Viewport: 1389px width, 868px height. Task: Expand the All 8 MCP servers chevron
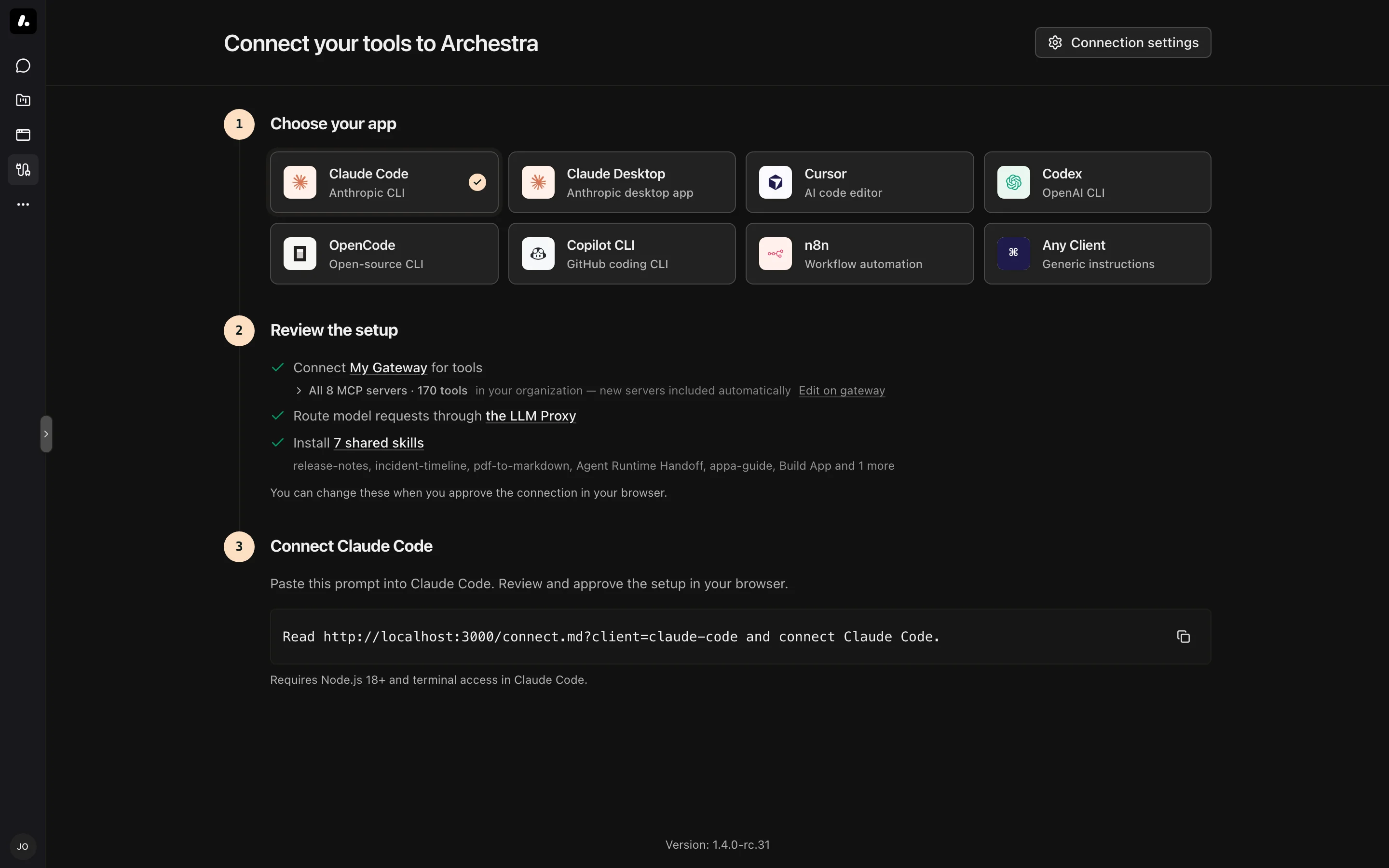[x=299, y=391]
